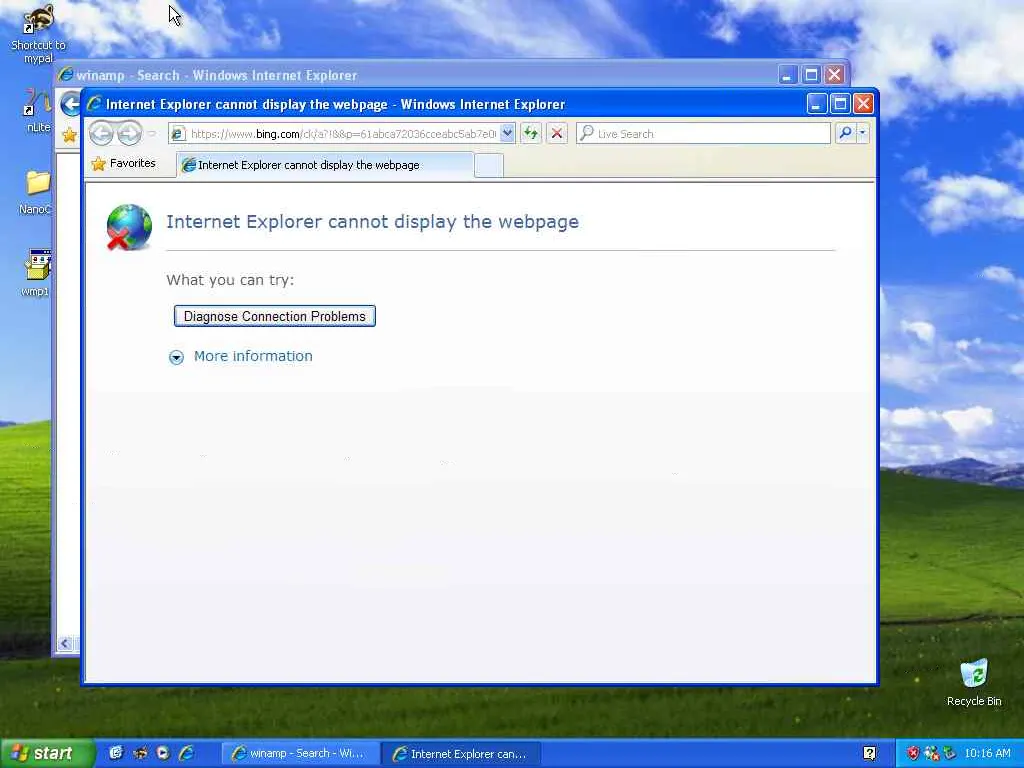Click the Back navigation arrow in front window

[x=101, y=133]
